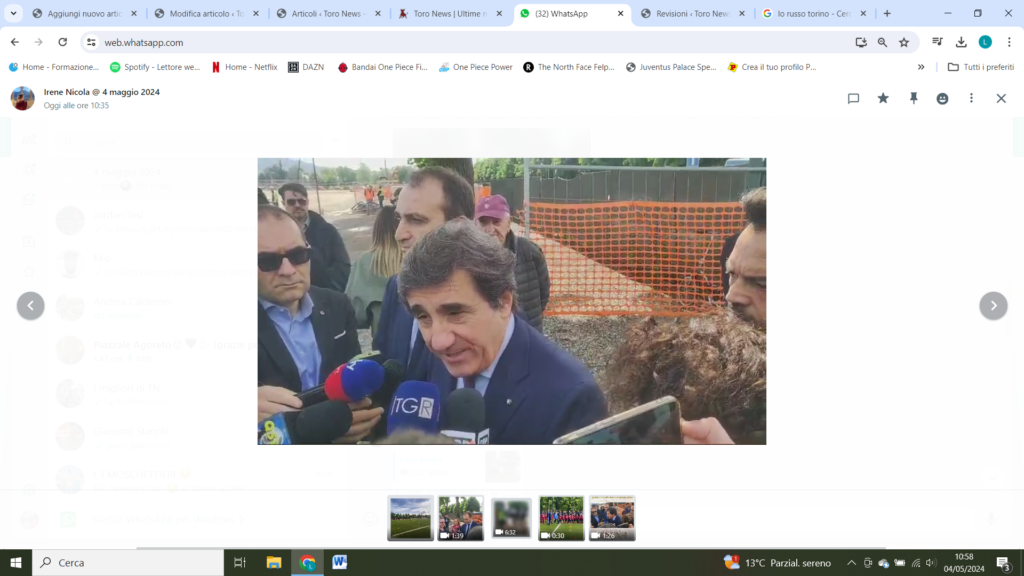1024x576 pixels.
Task: Expand the hidden bookmarks overflow chevron
Action: pos(921,67)
